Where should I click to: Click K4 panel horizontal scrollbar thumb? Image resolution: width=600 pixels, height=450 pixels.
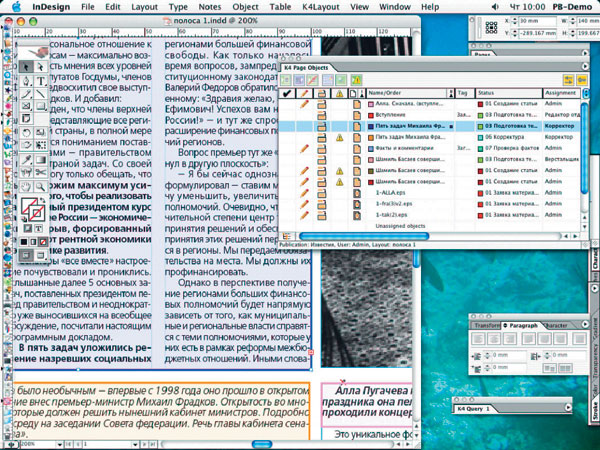363,236
